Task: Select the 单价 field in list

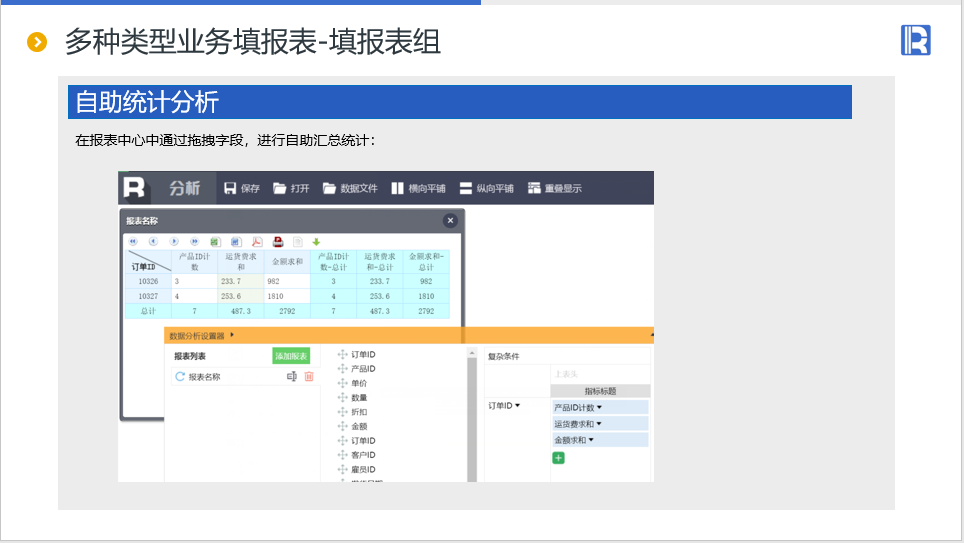Action: 358,383
